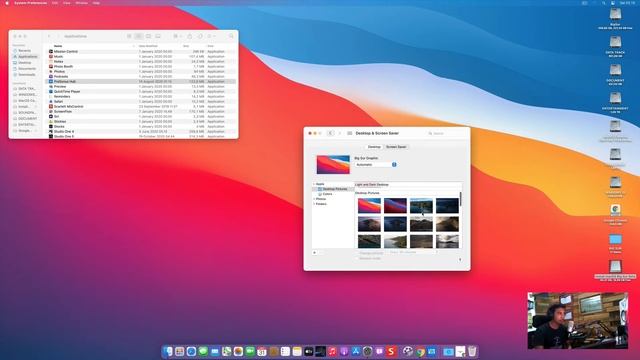Switch Finder window to gallery view
The width and height of the screenshot is (640, 360).
coord(158,36)
